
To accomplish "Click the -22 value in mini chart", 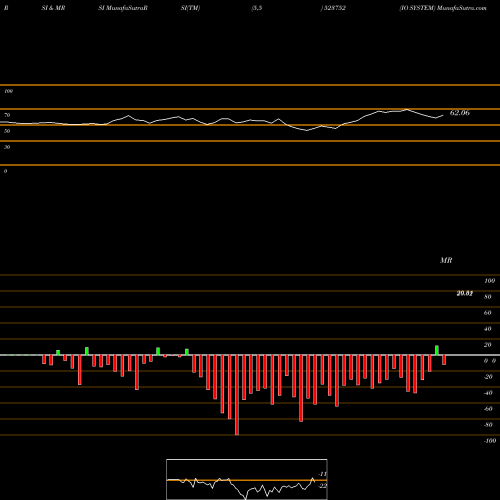I will [322, 486].
